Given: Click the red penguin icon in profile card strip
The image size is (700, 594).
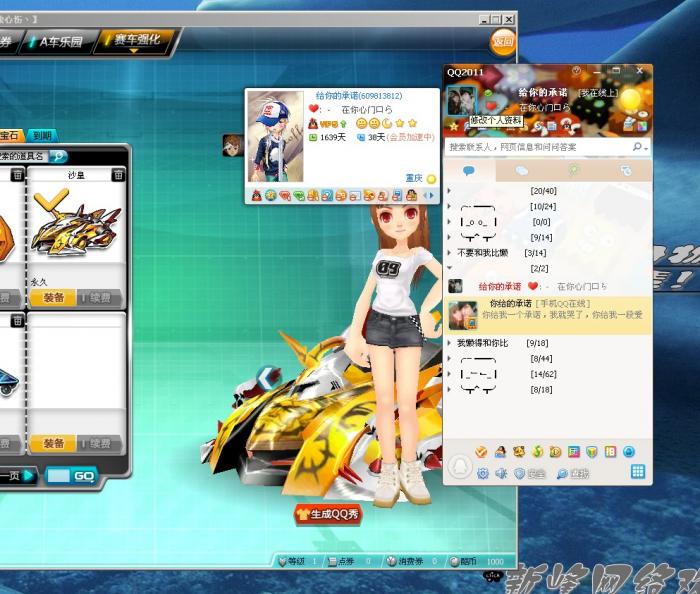Looking at the screenshot, I should pyautogui.click(x=256, y=195).
